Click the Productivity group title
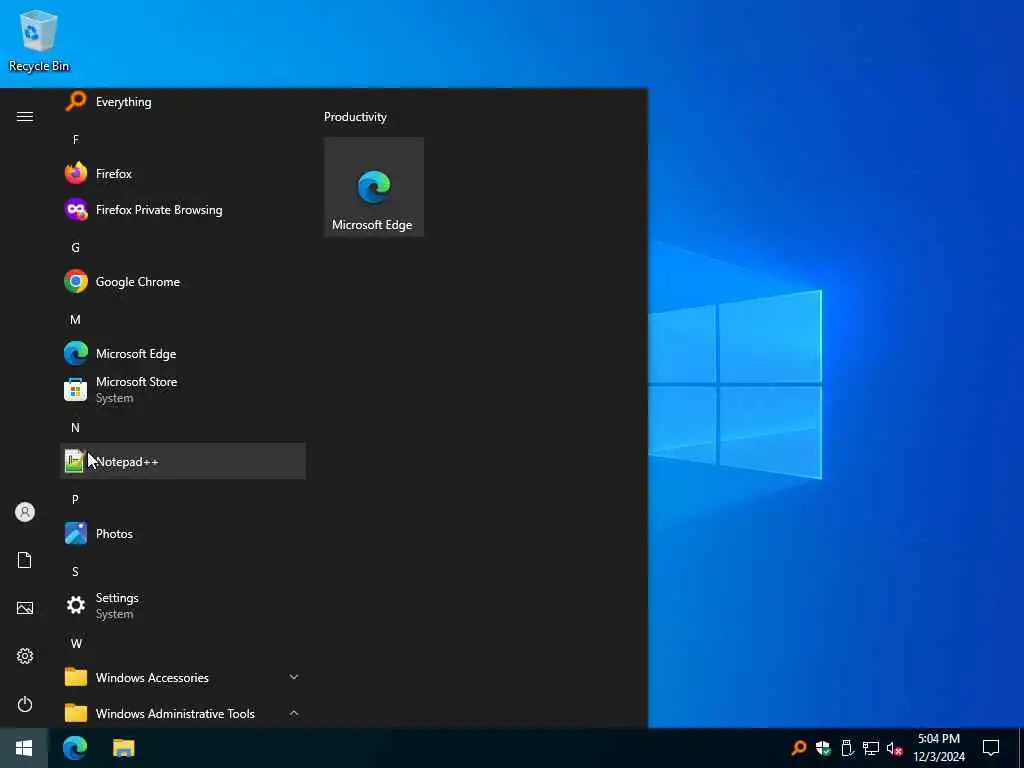 [x=355, y=117]
